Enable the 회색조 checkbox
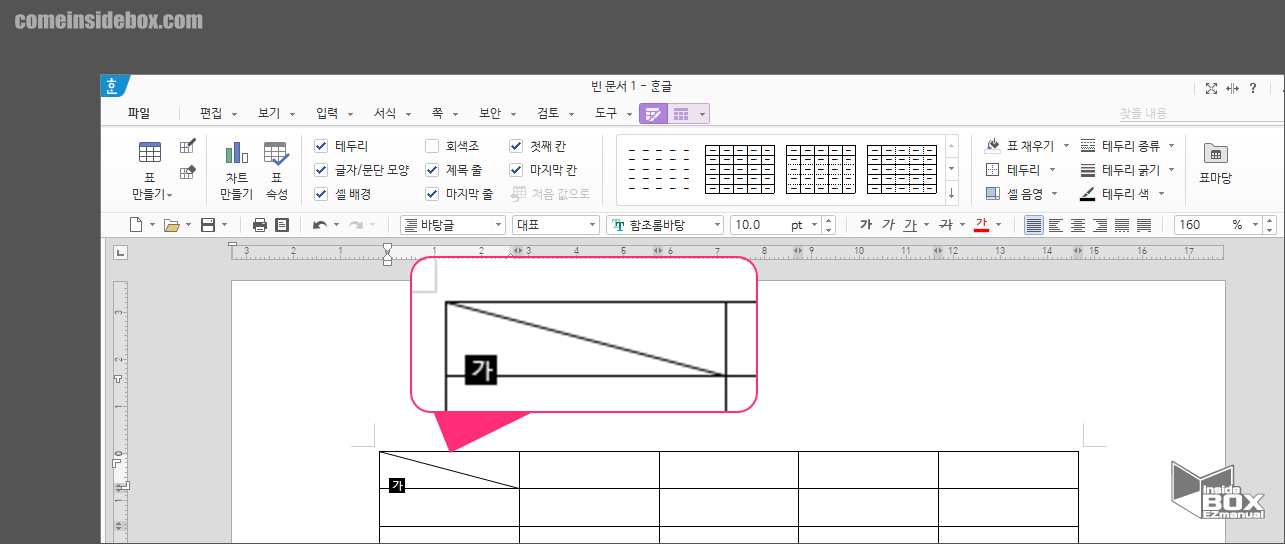Viewport: 1285px width, 544px height. click(432, 146)
